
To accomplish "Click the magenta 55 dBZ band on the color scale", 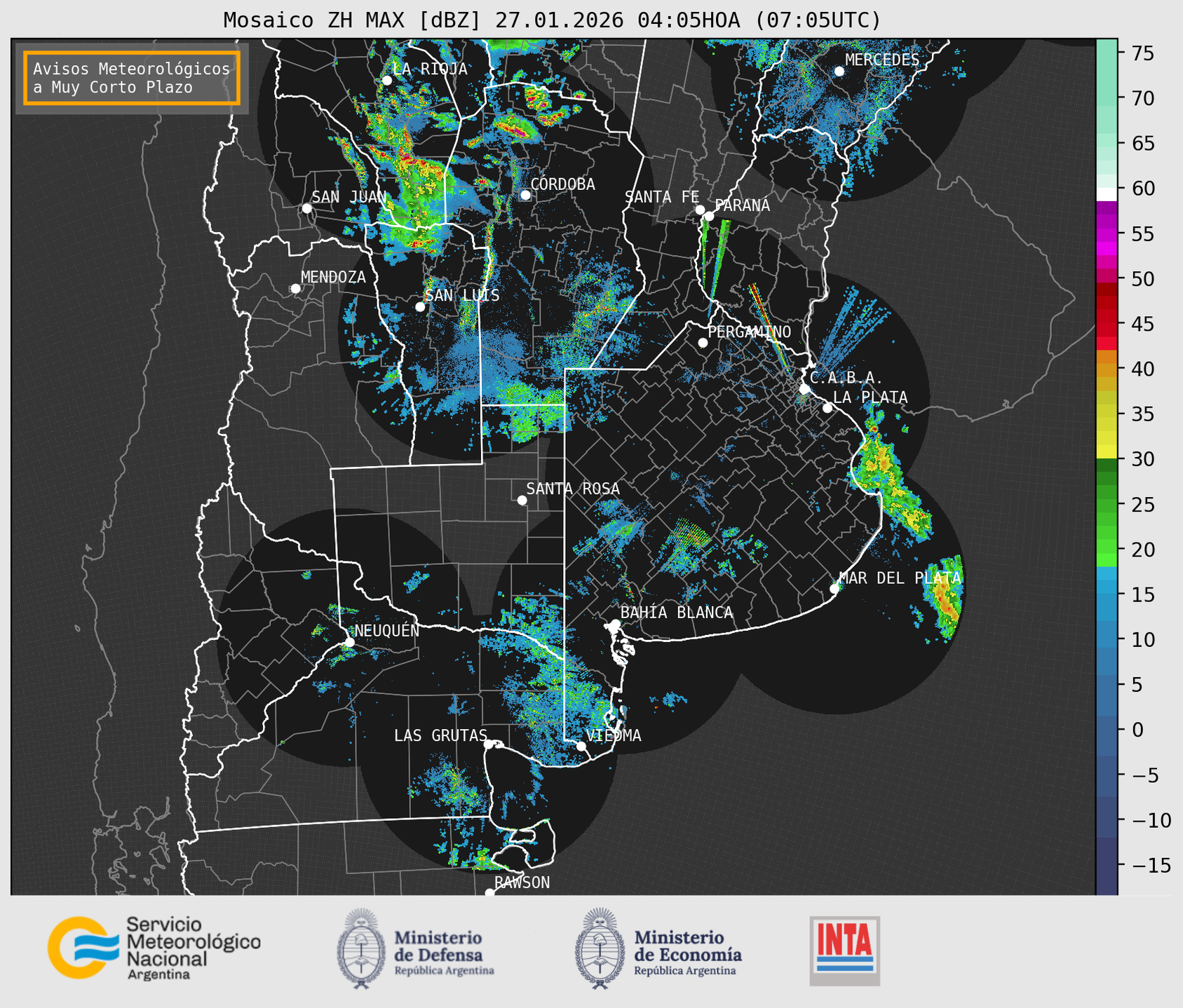I will (1107, 235).
